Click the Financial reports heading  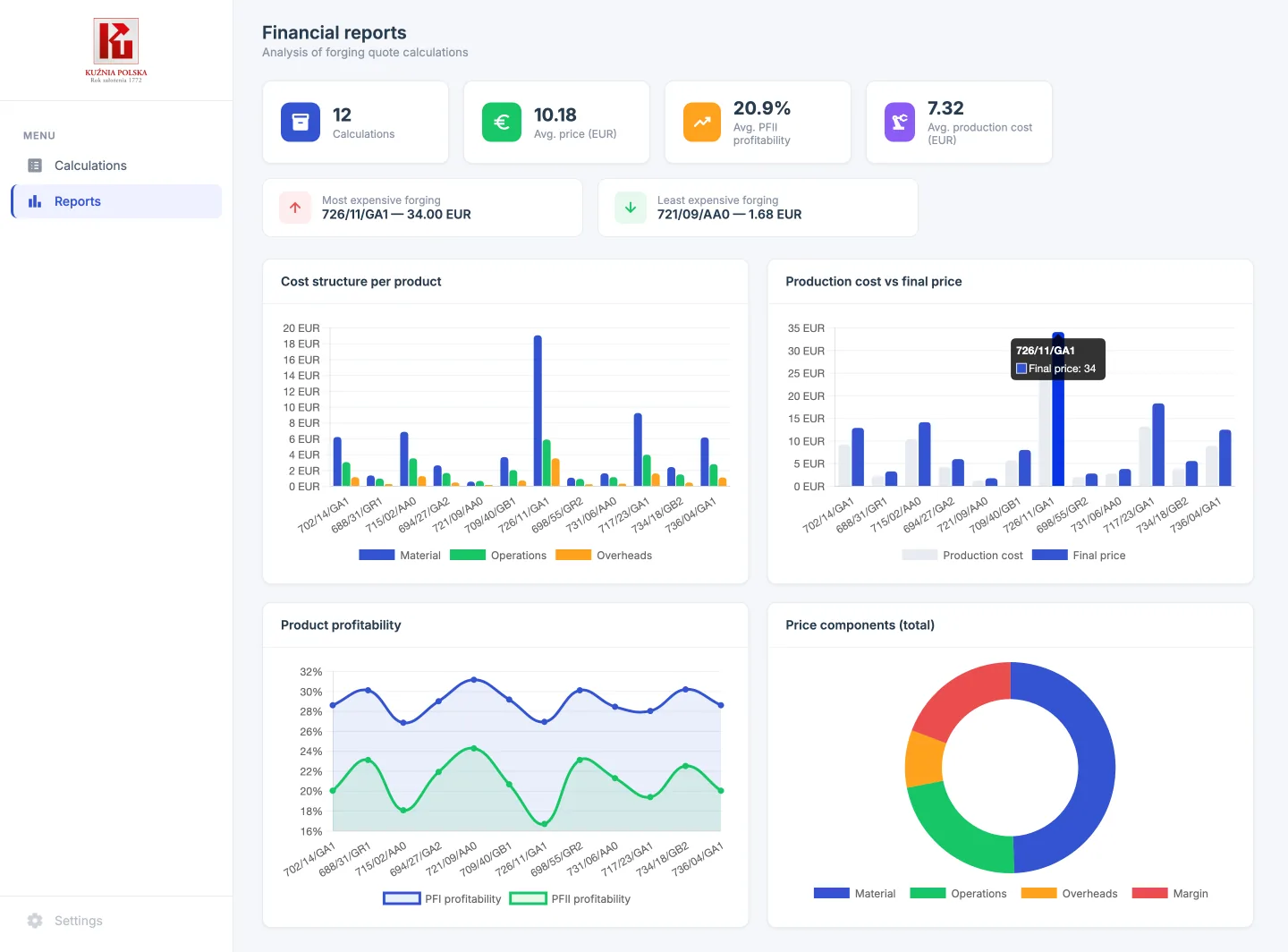point(335,32)
